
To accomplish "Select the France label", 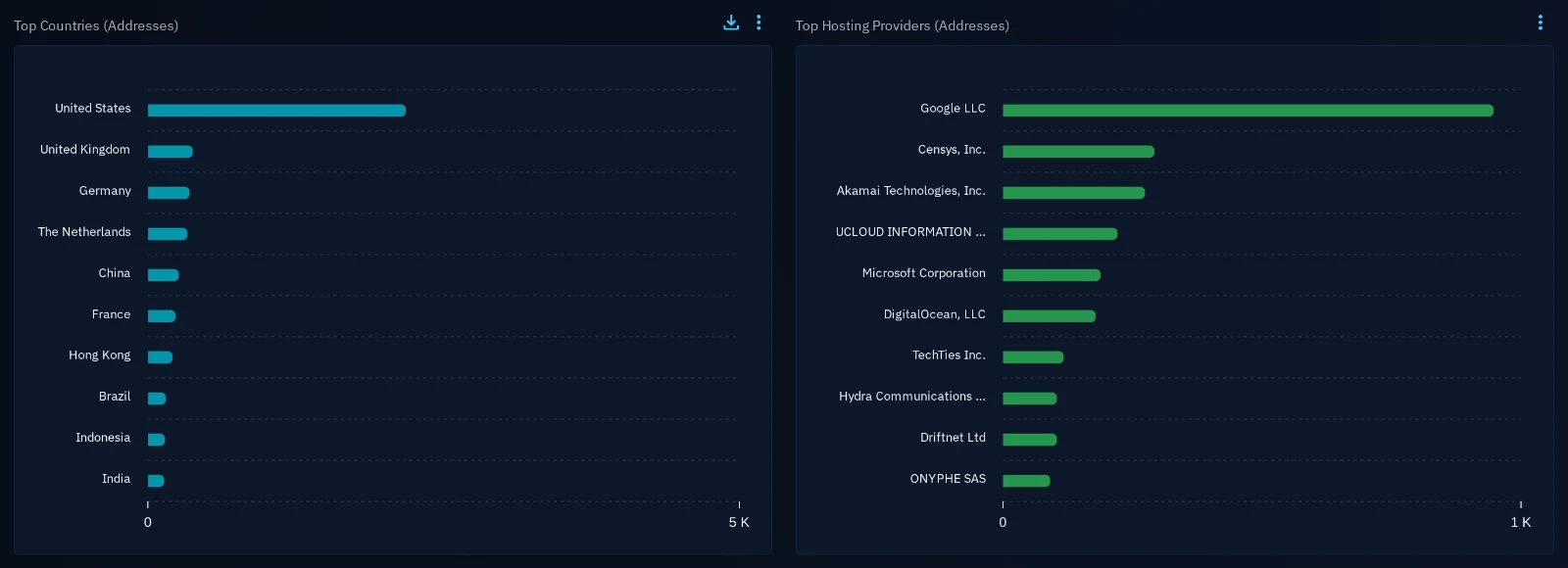I will pyautogui.click(x=111, y=314).
